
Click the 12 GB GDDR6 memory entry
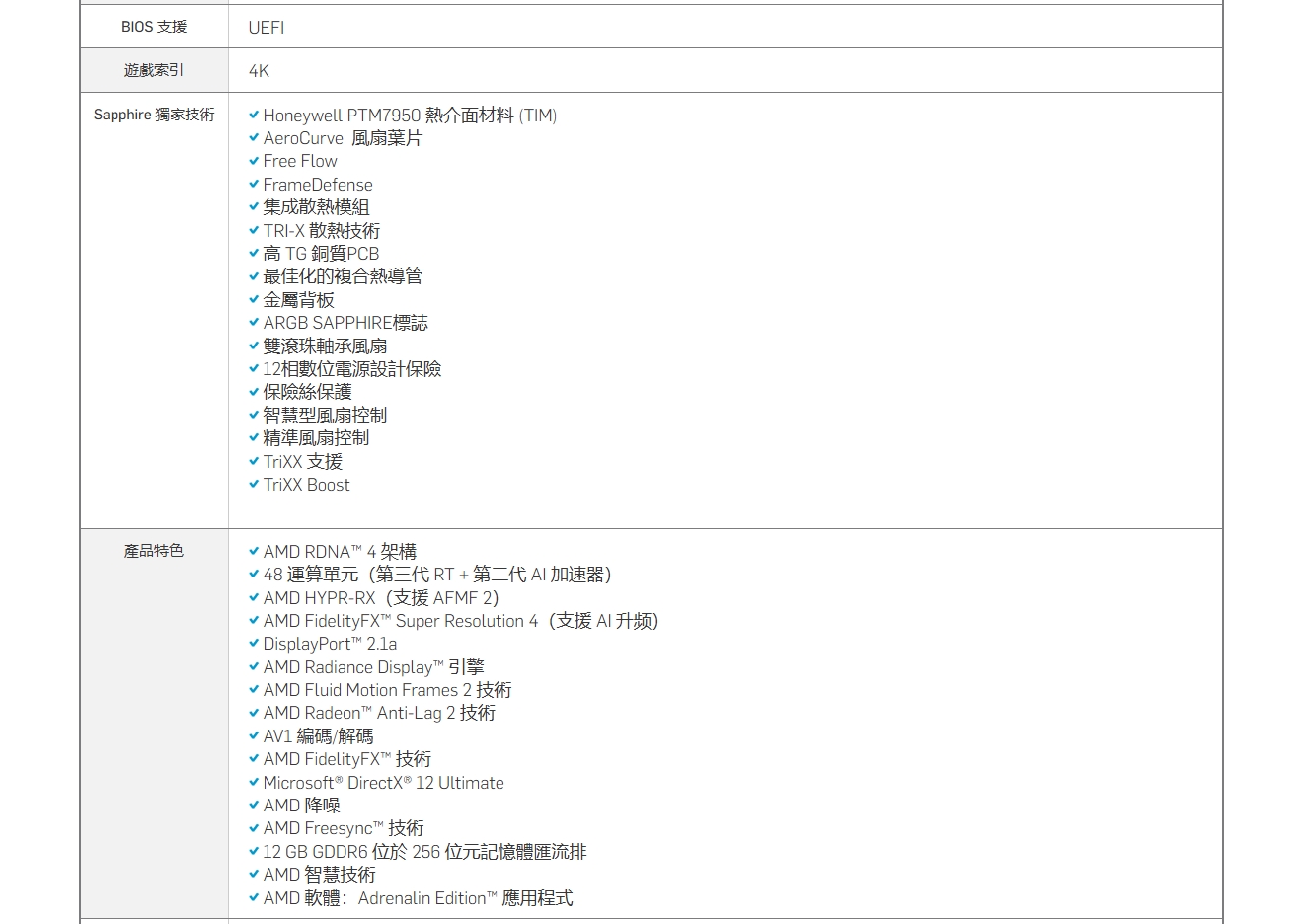[x=424, y=852]
